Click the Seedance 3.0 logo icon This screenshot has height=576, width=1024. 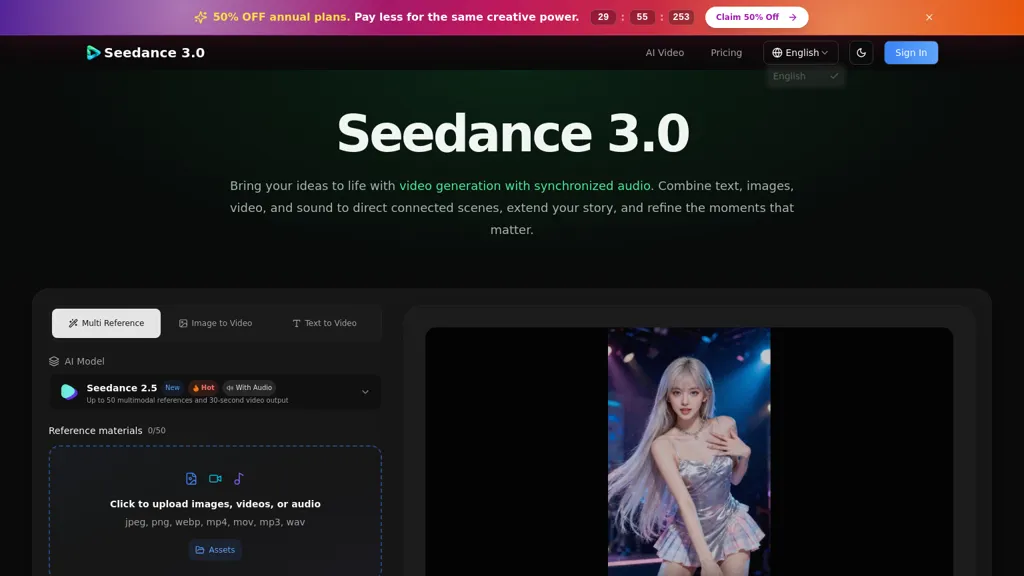click(93, 53)
